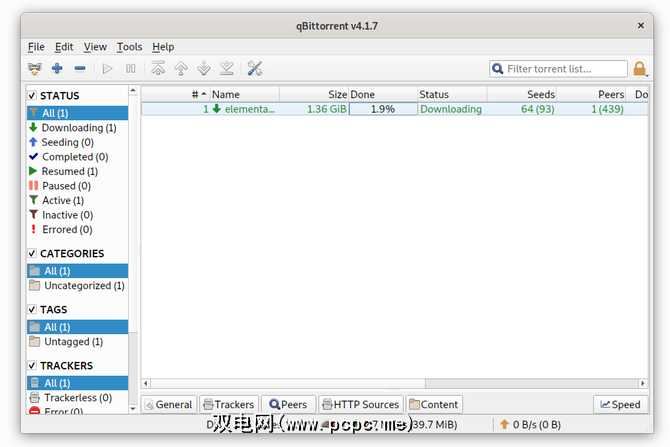This screenshot has height=447, width=670.
Task: Switch to the Peers tab
Action: (288, 404)
